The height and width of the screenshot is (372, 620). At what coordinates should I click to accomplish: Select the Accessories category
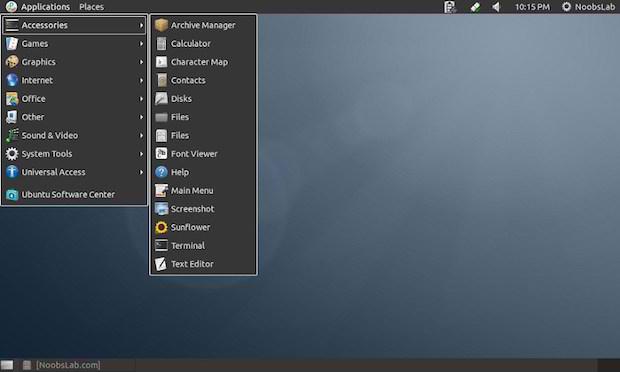click(74, 25)
